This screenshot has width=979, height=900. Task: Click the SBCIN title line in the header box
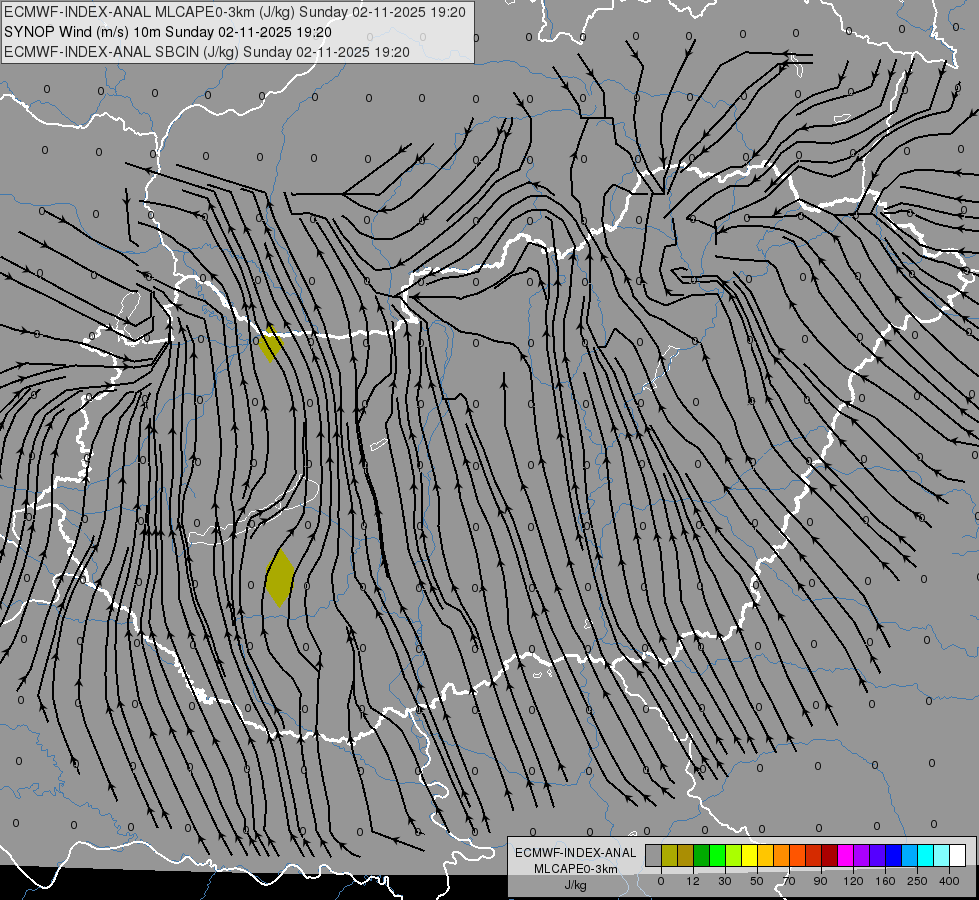tap(207, 52)
